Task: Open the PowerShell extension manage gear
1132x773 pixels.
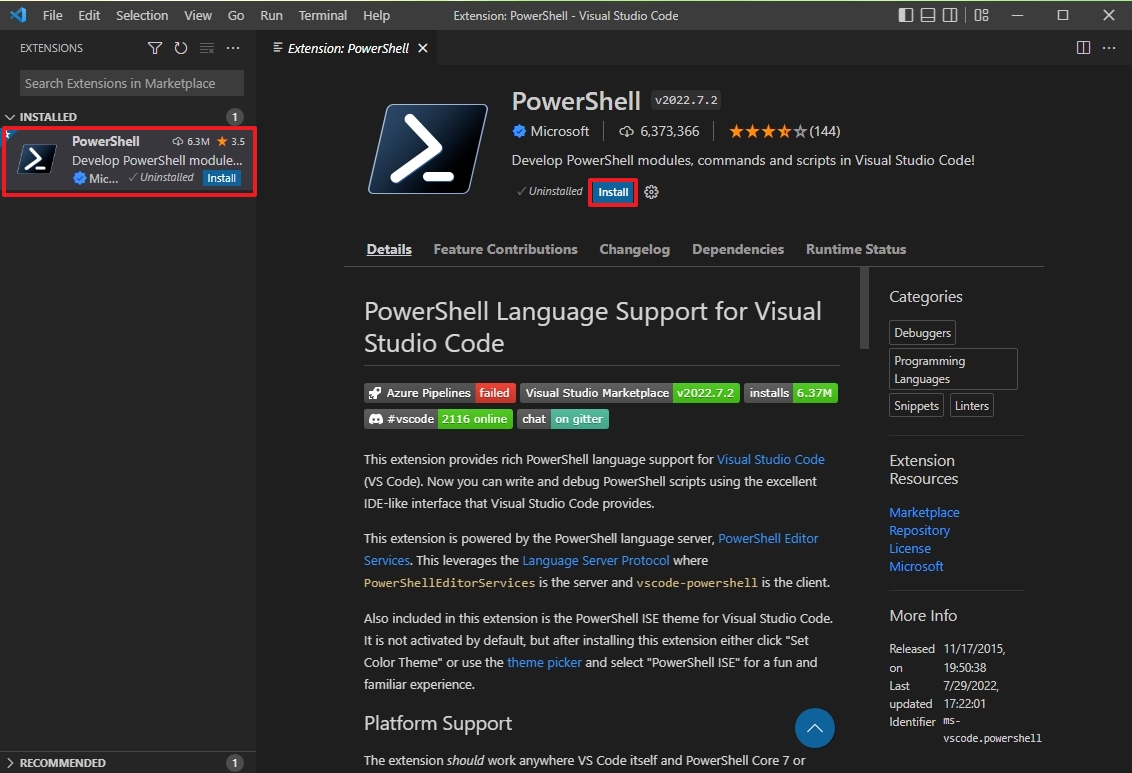Action: click(651, 192)
